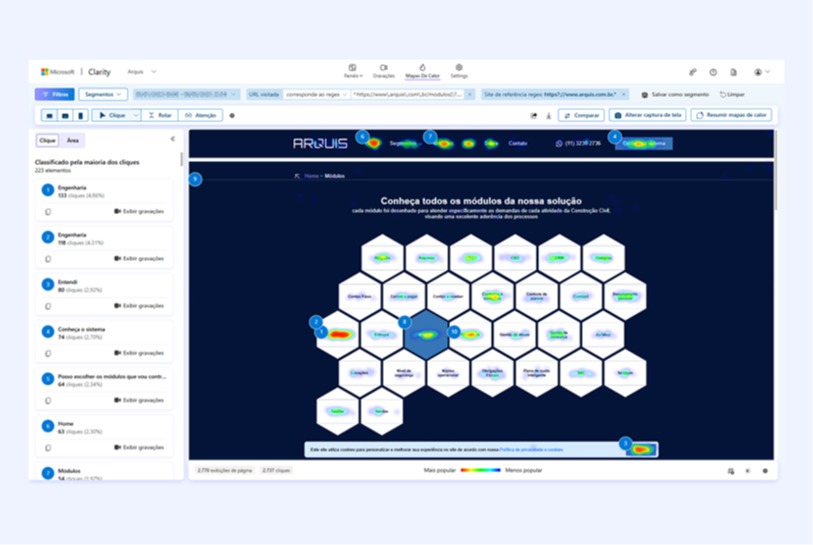Exibir gravações for Entendi card
This screenshot has width=813, height=545.
point(139,305)
